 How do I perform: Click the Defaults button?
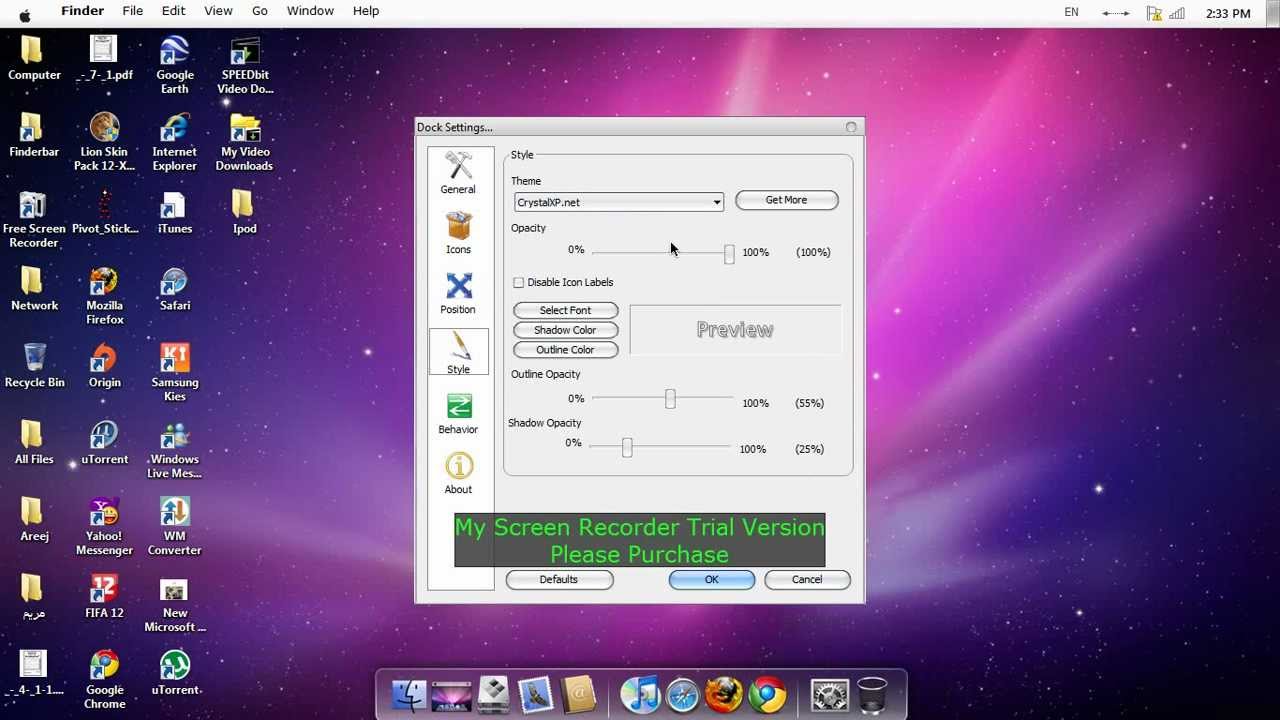point(558,580)
